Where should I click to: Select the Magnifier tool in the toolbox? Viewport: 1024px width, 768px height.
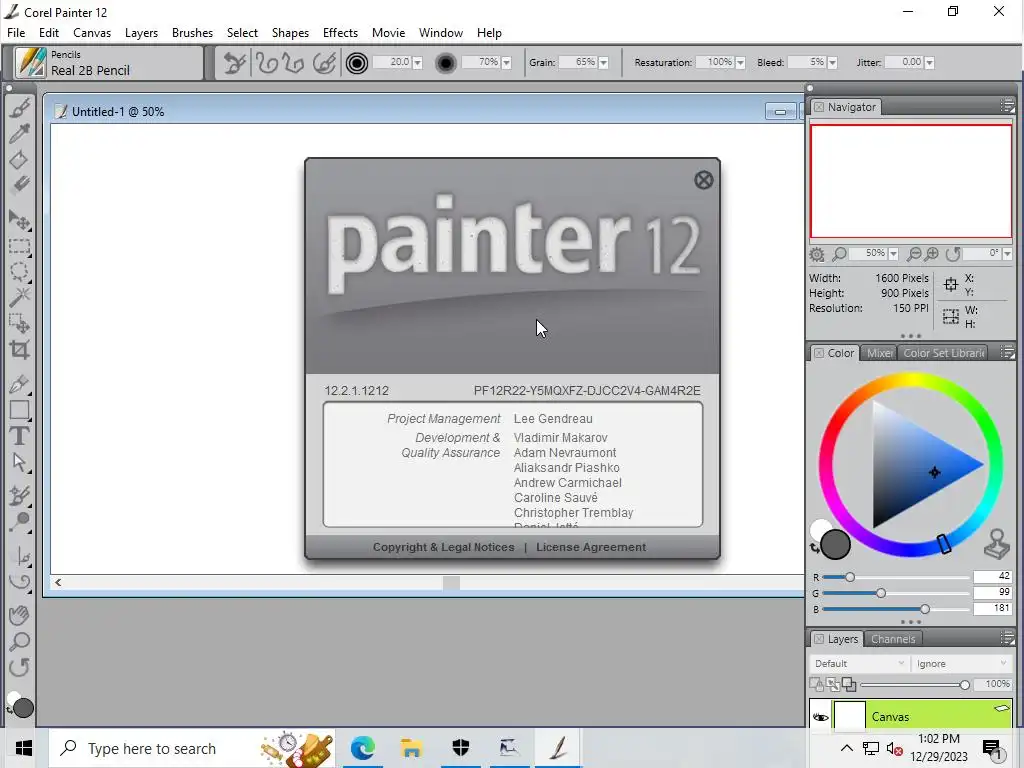[20, 641]
